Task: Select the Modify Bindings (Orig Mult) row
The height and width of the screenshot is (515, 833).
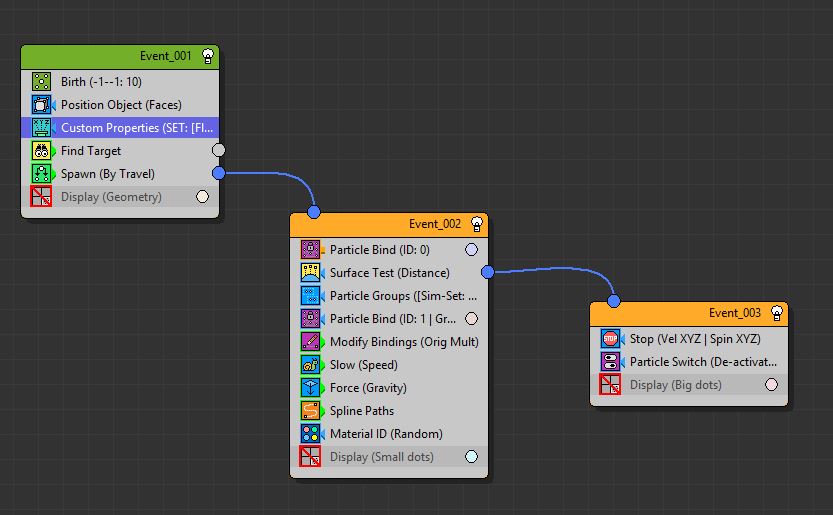Action: pos(389,342)
